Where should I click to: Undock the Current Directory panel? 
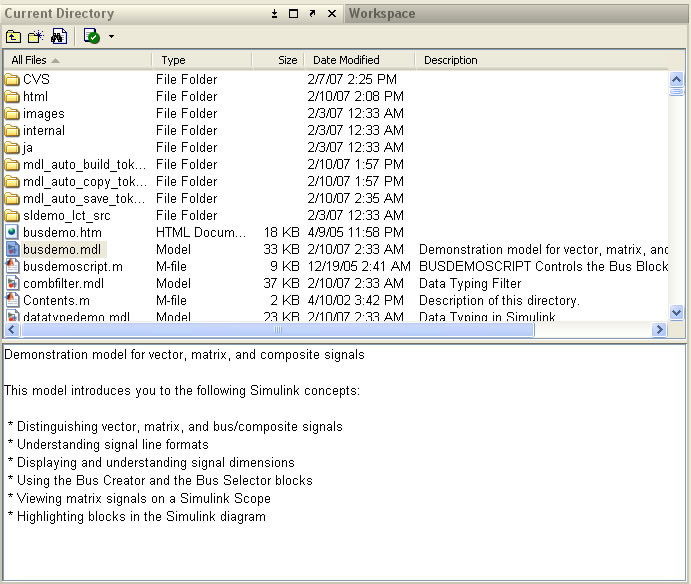[x=312, y=14]
